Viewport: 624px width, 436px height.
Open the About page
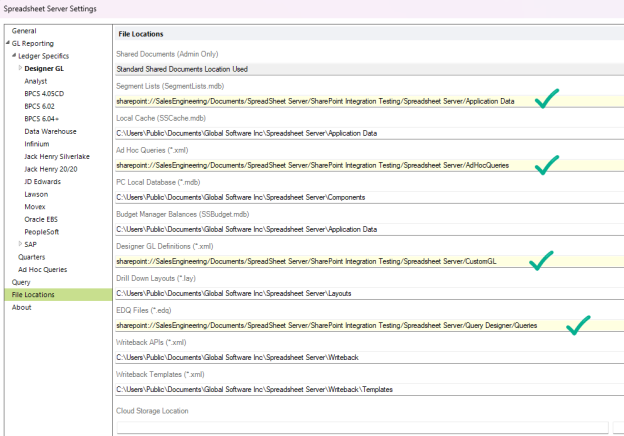pyautogui.click(x=21, y=307)
